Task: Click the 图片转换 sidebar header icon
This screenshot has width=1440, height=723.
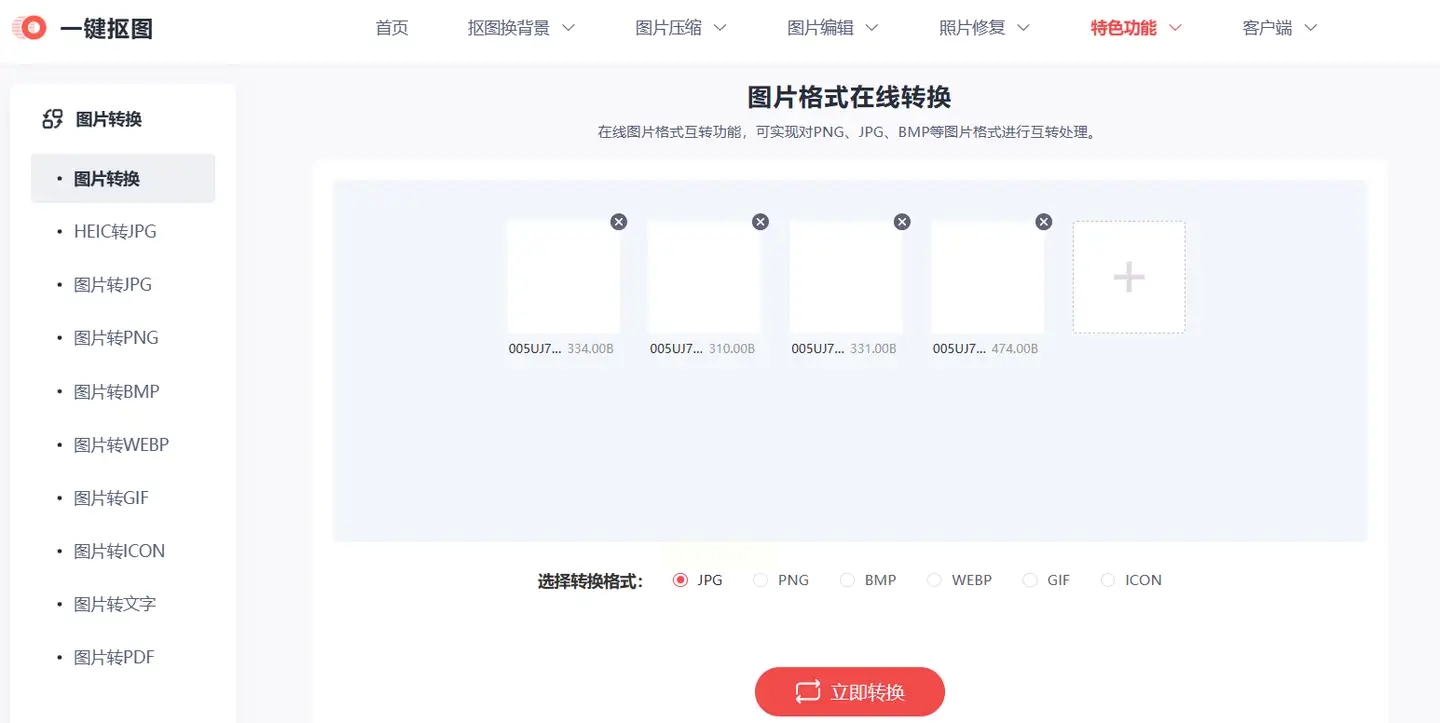Action: click(x=52, y=120)
